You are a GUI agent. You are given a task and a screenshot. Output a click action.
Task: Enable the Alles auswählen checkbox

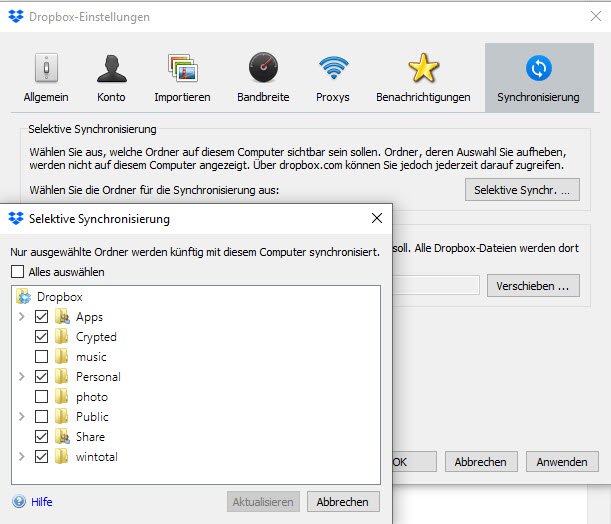point(18,272)
